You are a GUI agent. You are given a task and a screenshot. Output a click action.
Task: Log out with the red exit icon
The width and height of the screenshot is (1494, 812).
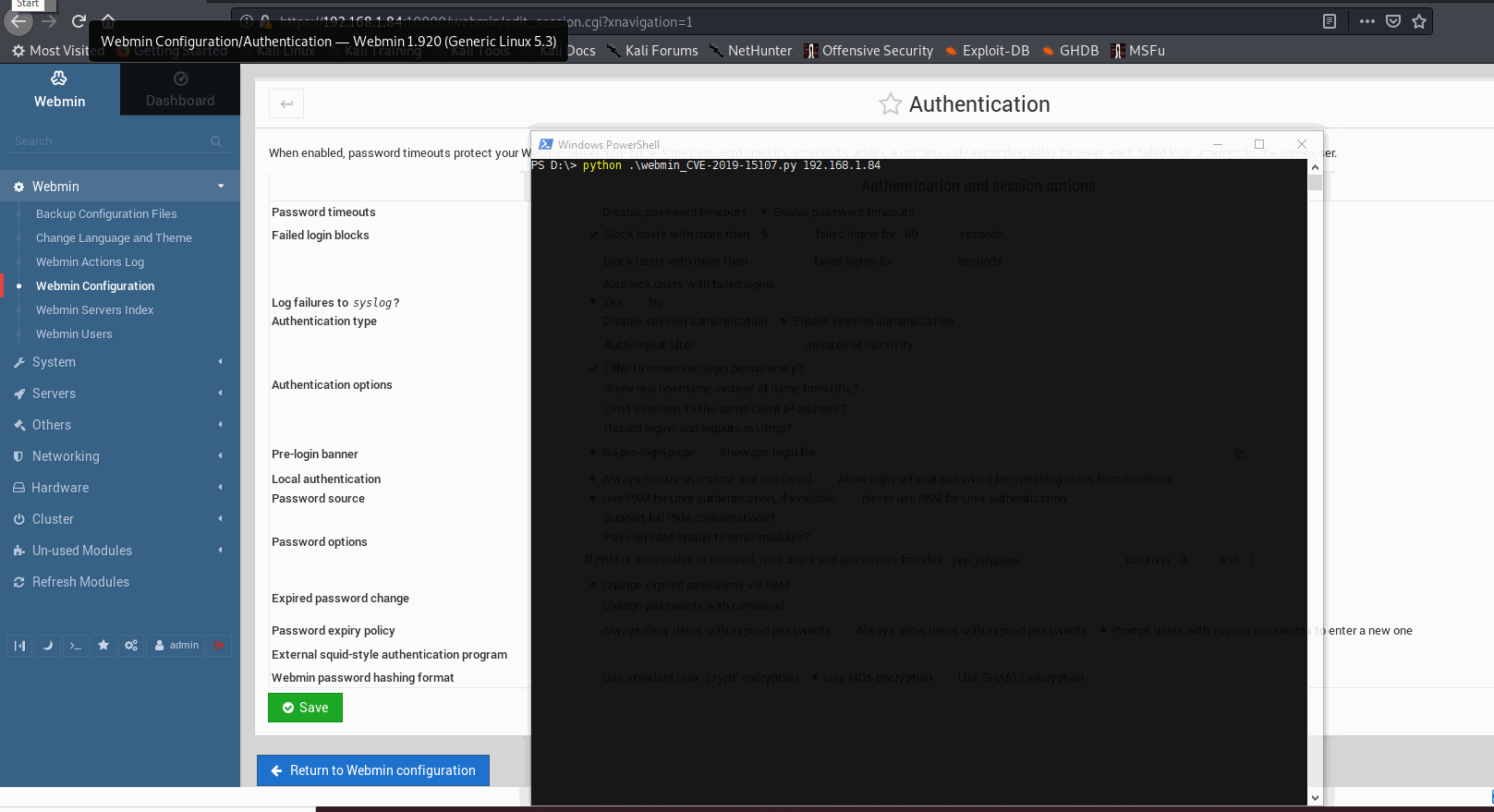tap(219, 645)
